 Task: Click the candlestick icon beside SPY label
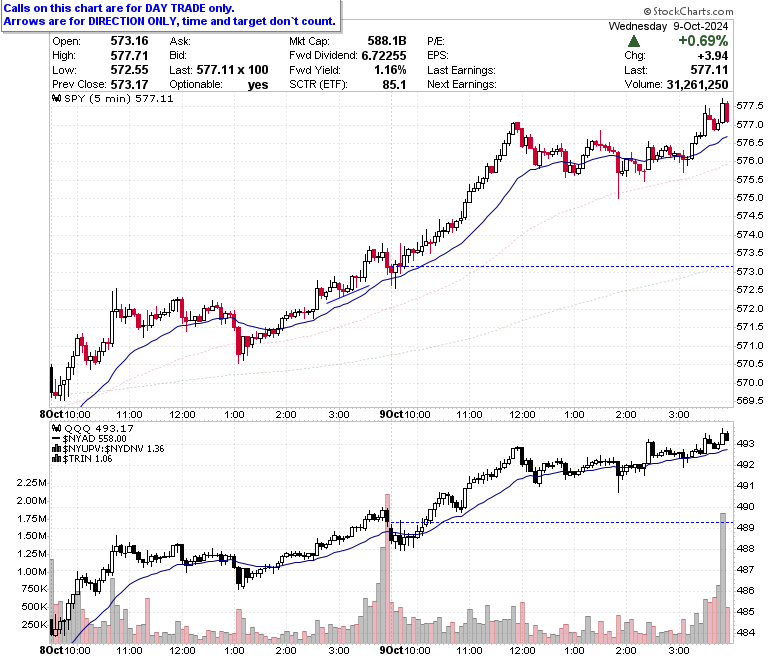pos(57,98)
